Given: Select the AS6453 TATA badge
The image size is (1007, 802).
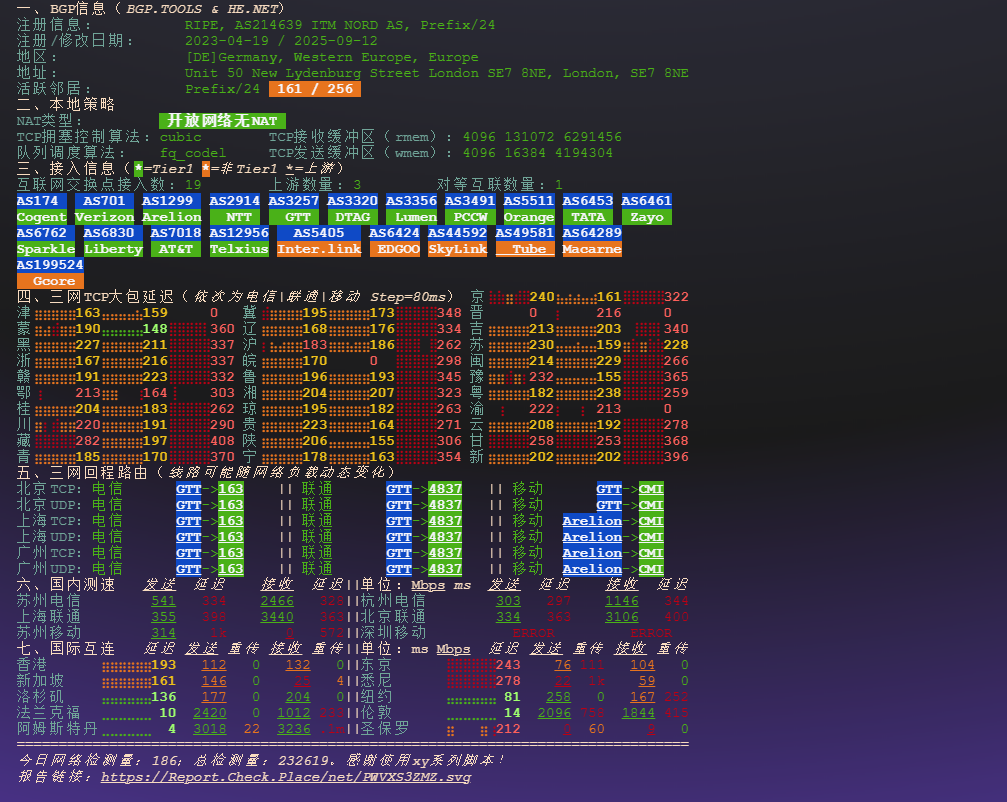Looking at the screenshot, I should [587, 208].
